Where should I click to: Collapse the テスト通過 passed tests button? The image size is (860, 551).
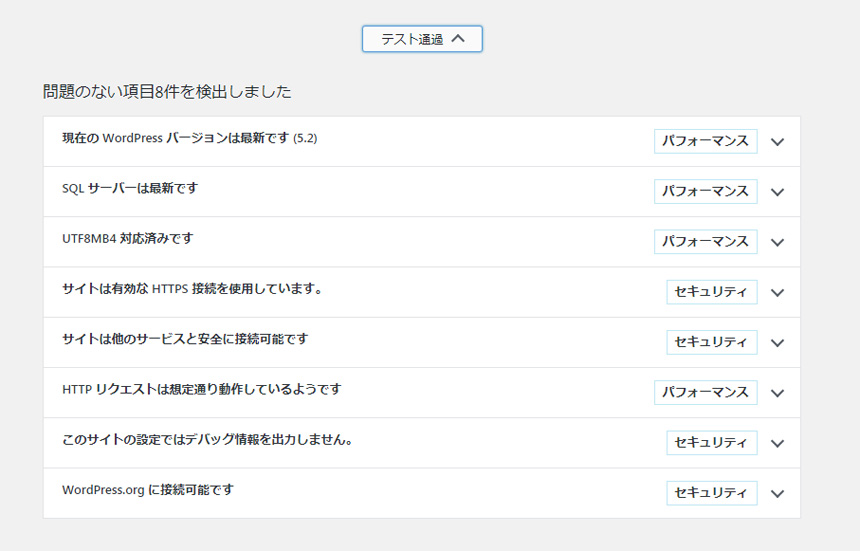click(x=422, y=39)
